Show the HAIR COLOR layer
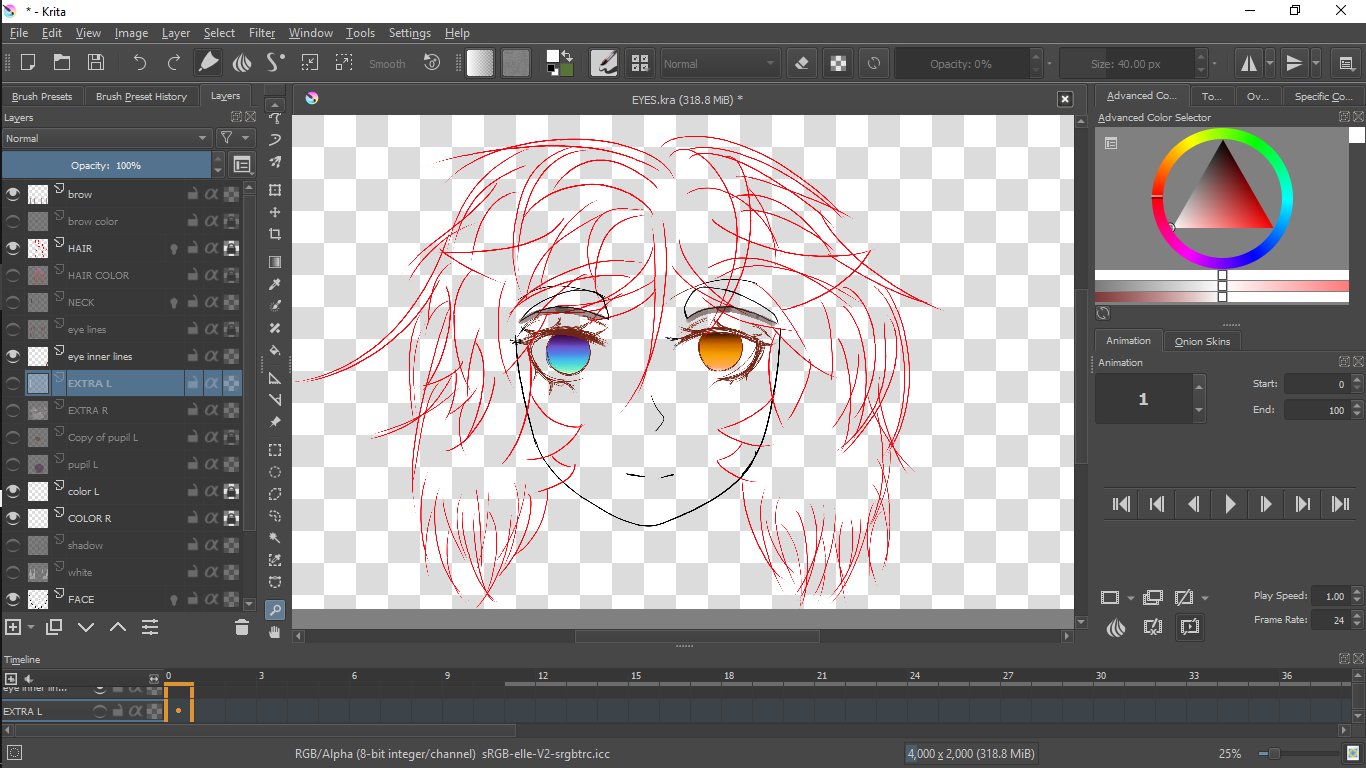Viewport: 1366px width, 768px height. (13, 275)
